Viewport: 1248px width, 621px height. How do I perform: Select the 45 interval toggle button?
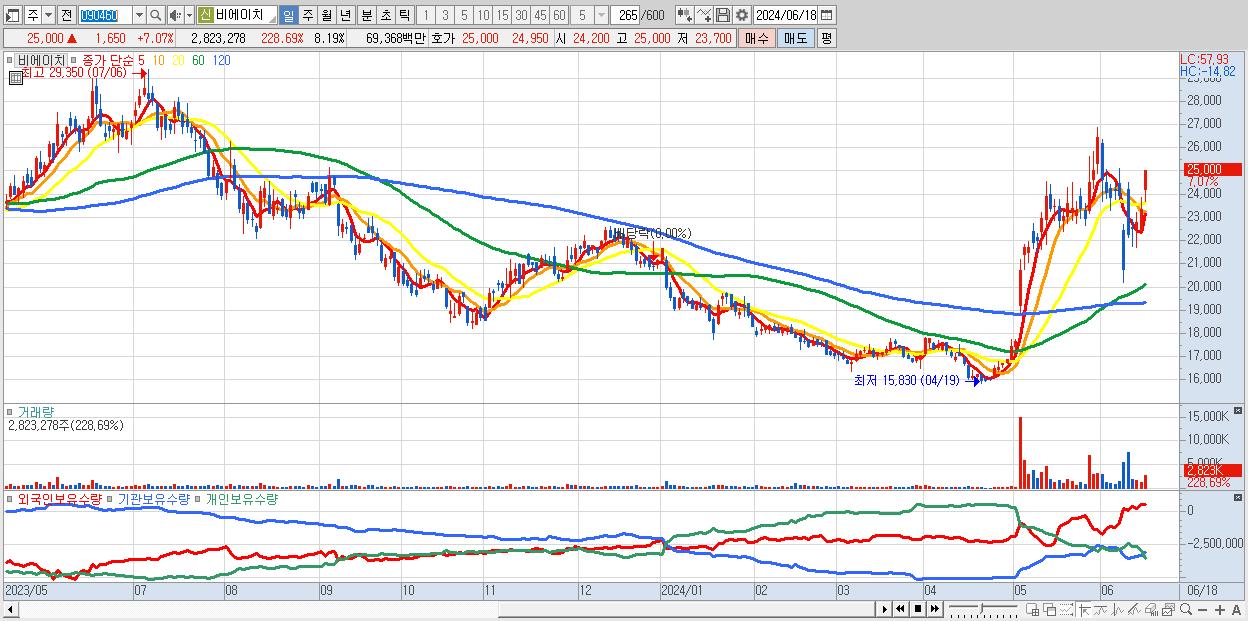(x=540, y=16)
